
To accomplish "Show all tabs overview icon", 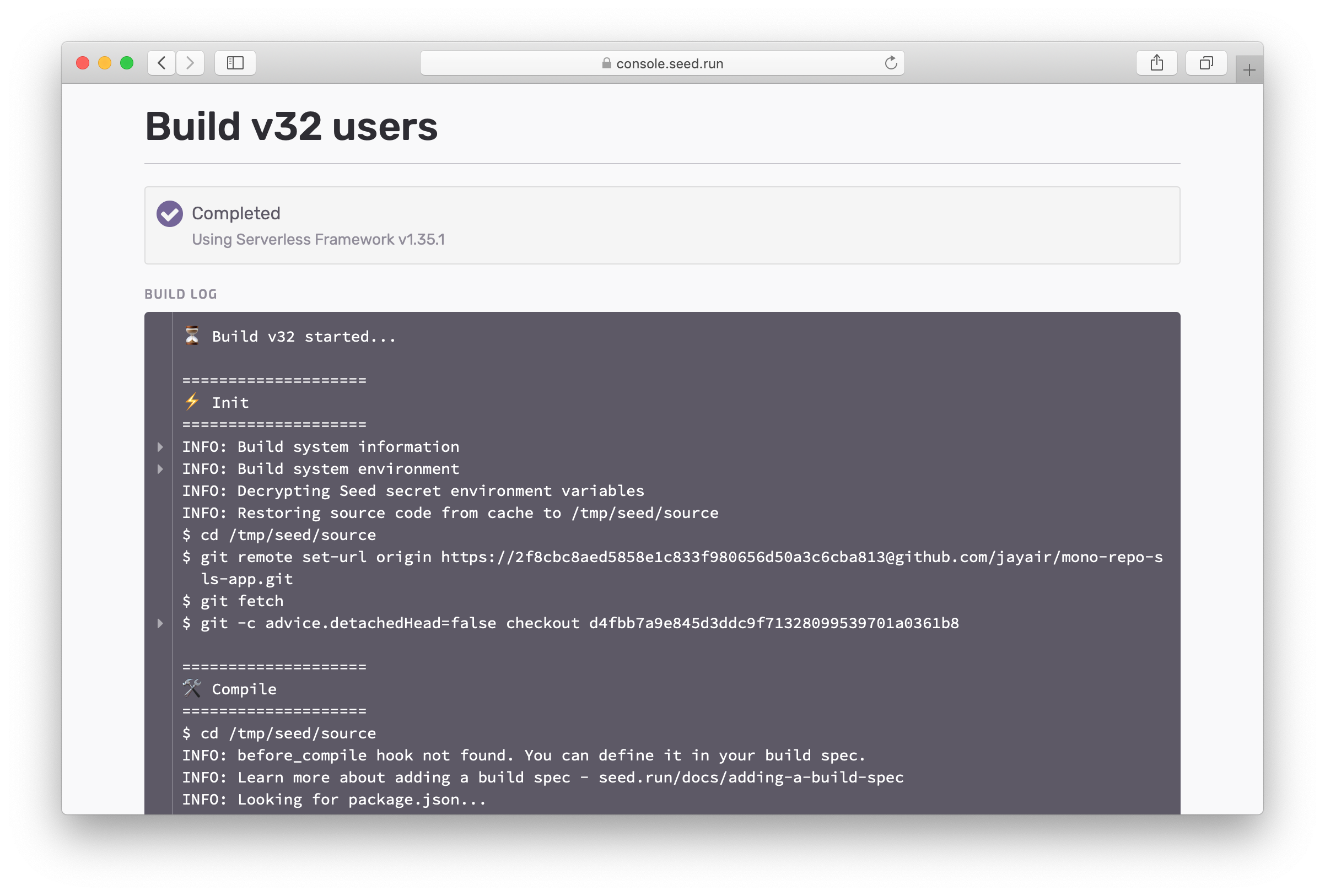I will point(1206,63).
